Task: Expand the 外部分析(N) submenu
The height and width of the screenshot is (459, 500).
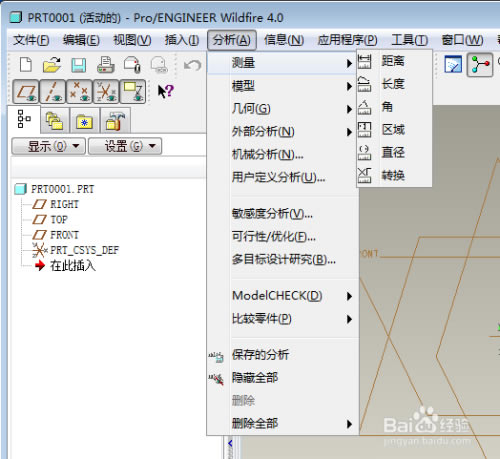Action: (x=282, y=132)
